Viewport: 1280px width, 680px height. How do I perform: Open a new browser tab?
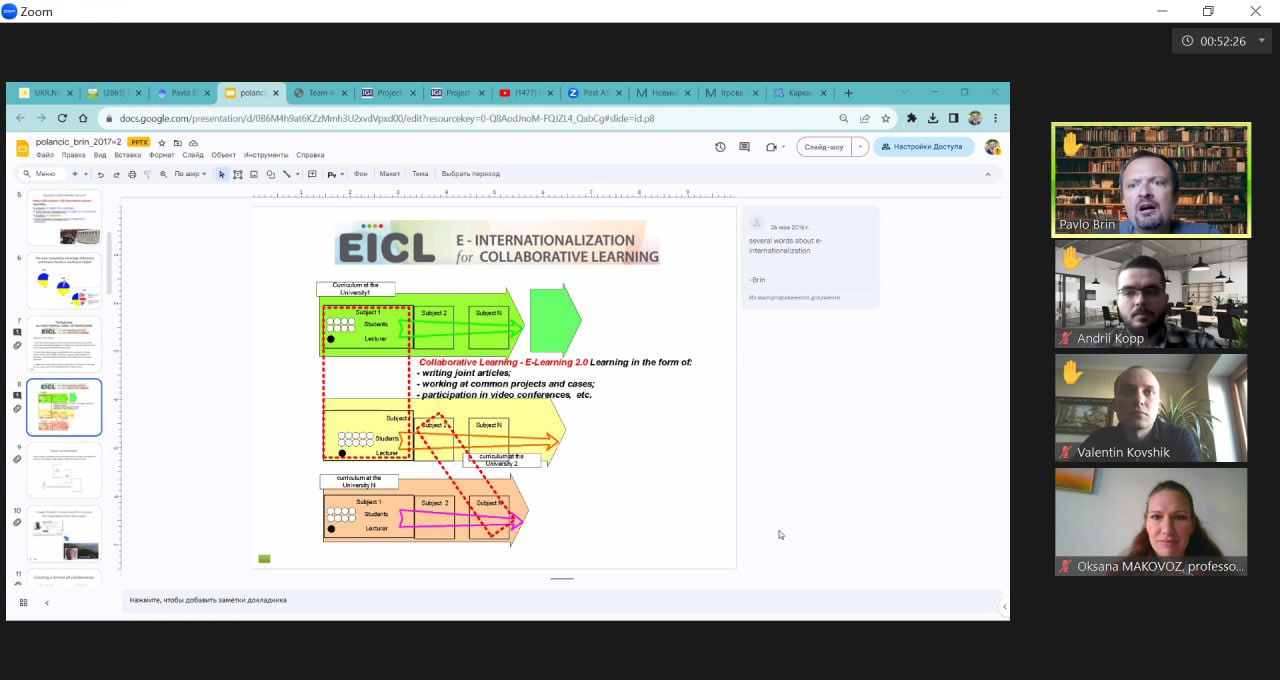848,93
